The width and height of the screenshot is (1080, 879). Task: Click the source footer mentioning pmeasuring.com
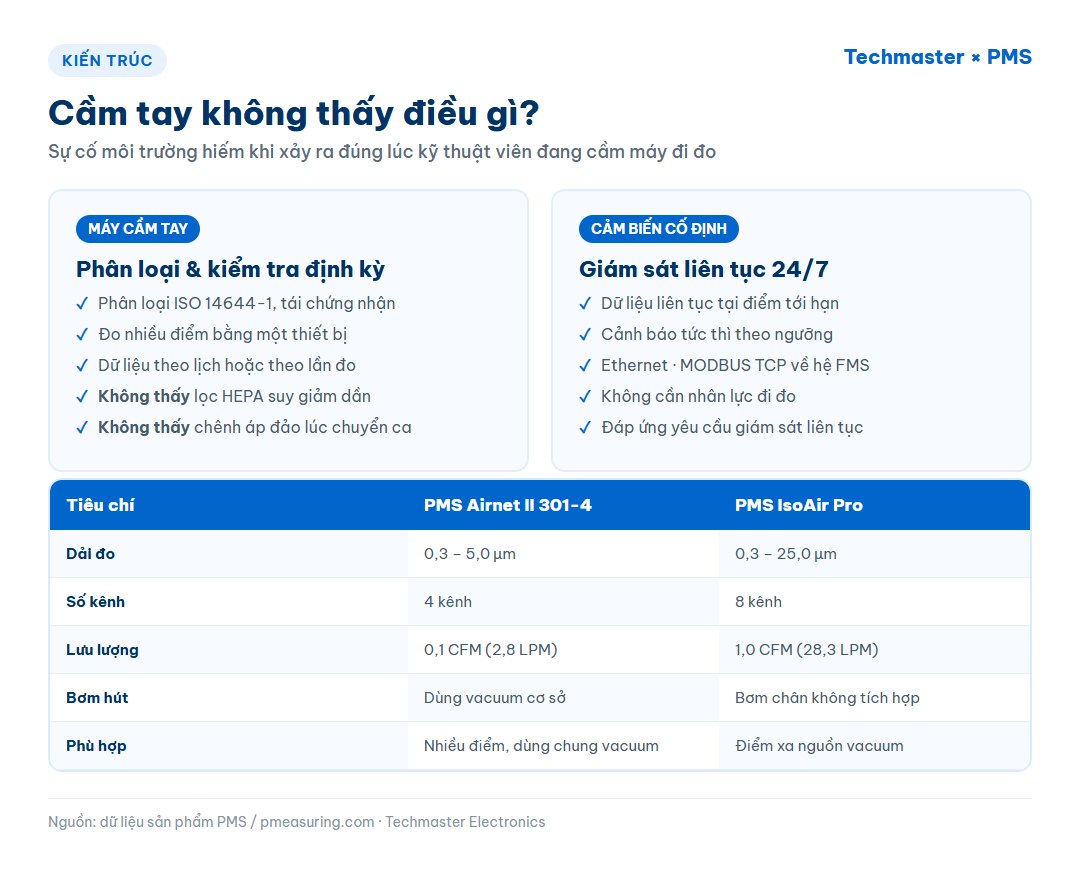(x=296, y=822)
